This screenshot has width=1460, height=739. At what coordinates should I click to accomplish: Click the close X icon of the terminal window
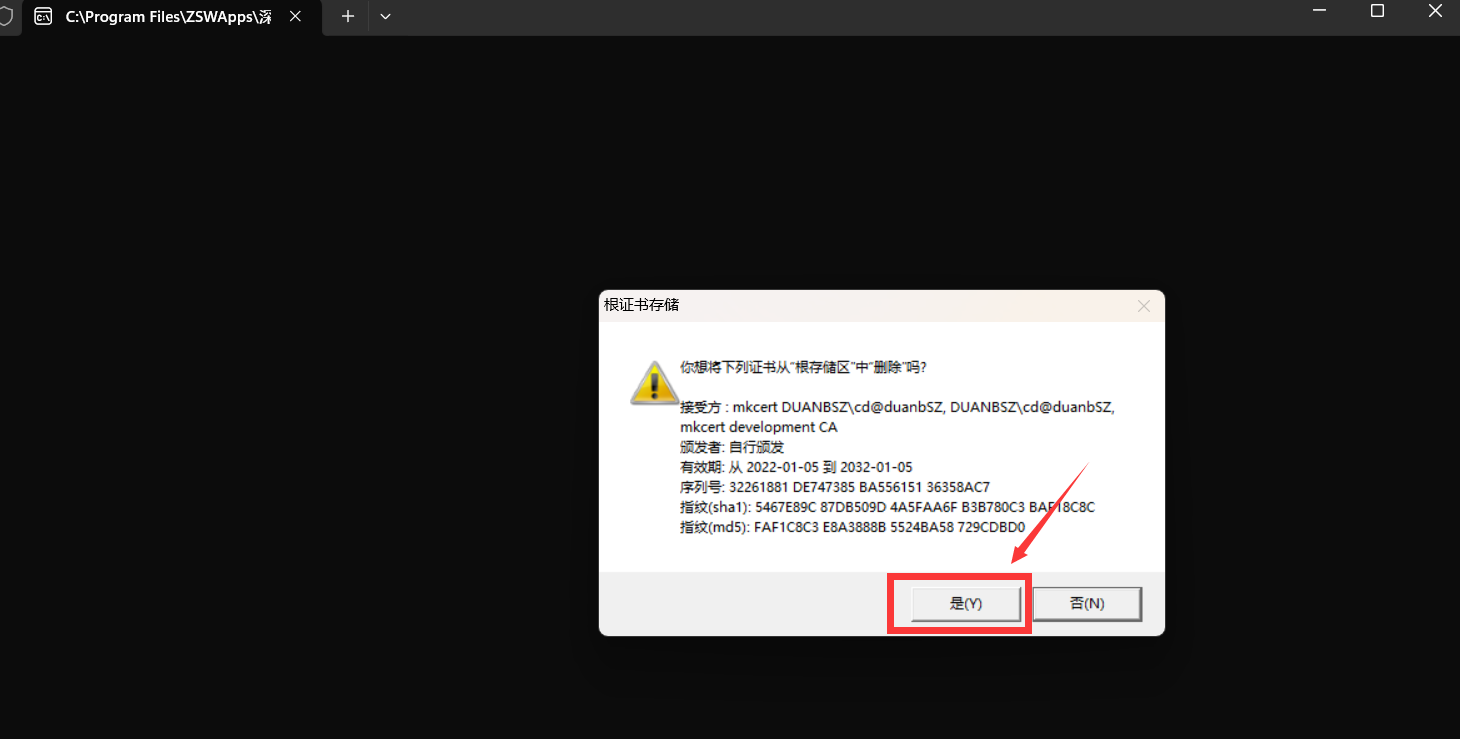pyautogui.click(x=1435, y=11)
